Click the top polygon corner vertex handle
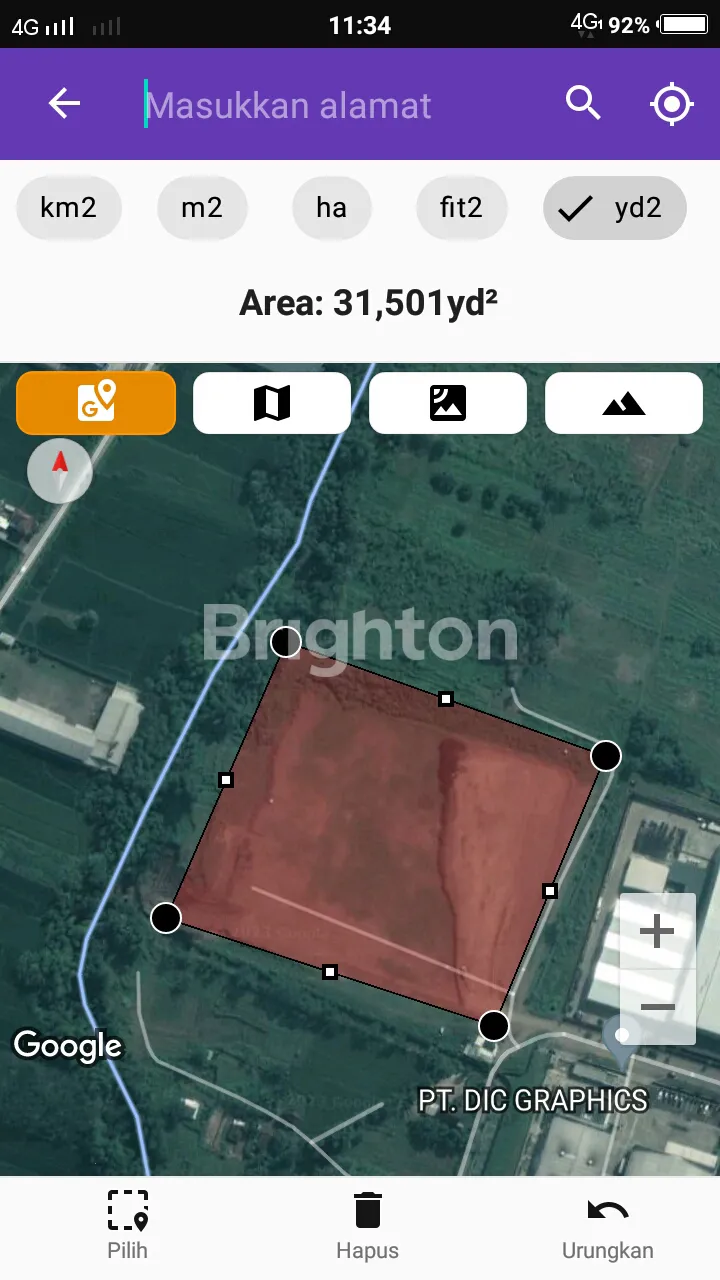This screenshot has width=720, height=1280. click(286, 642)
